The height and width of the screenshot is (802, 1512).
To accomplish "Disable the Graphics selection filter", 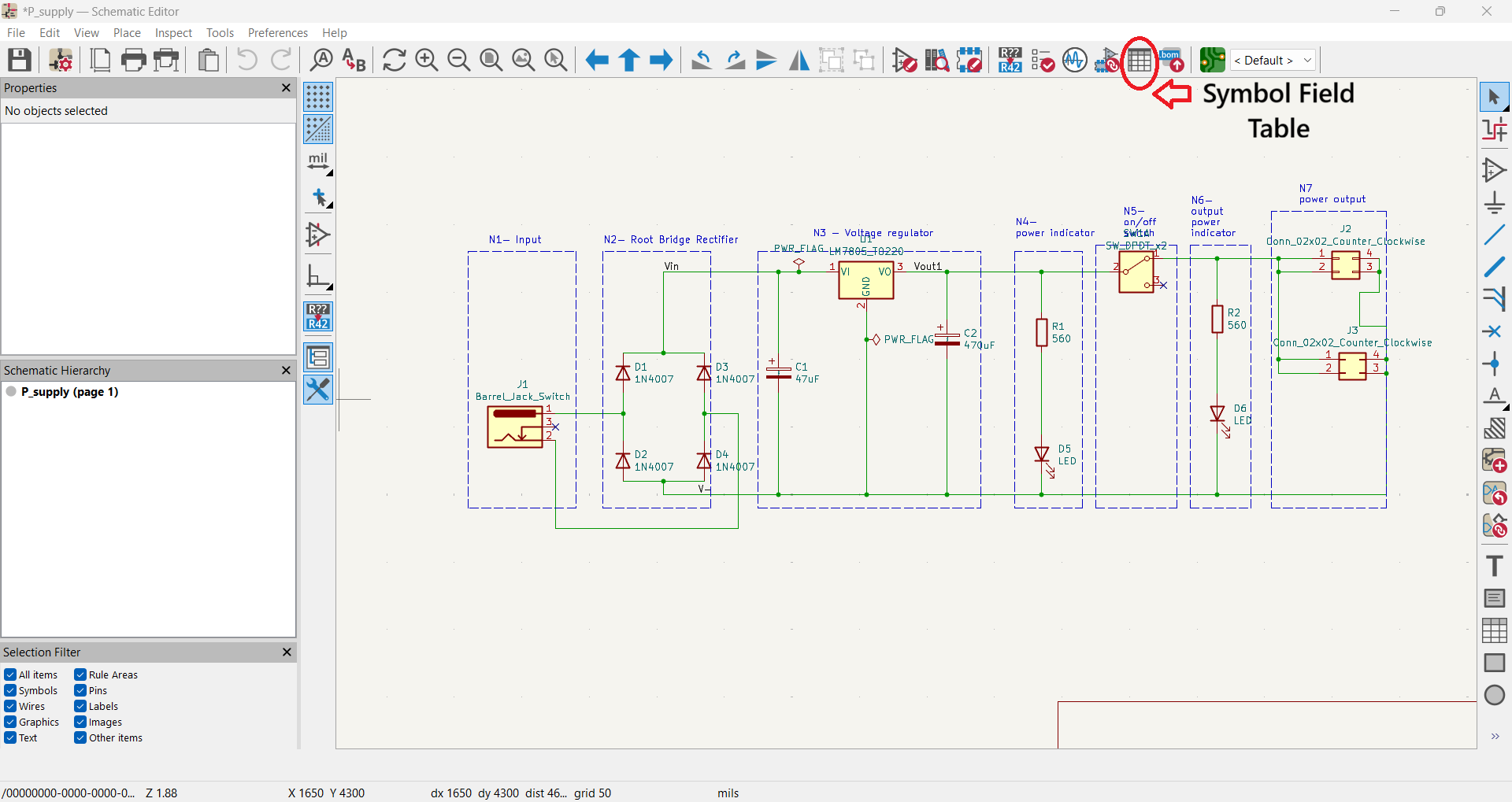I will point(10,722).
